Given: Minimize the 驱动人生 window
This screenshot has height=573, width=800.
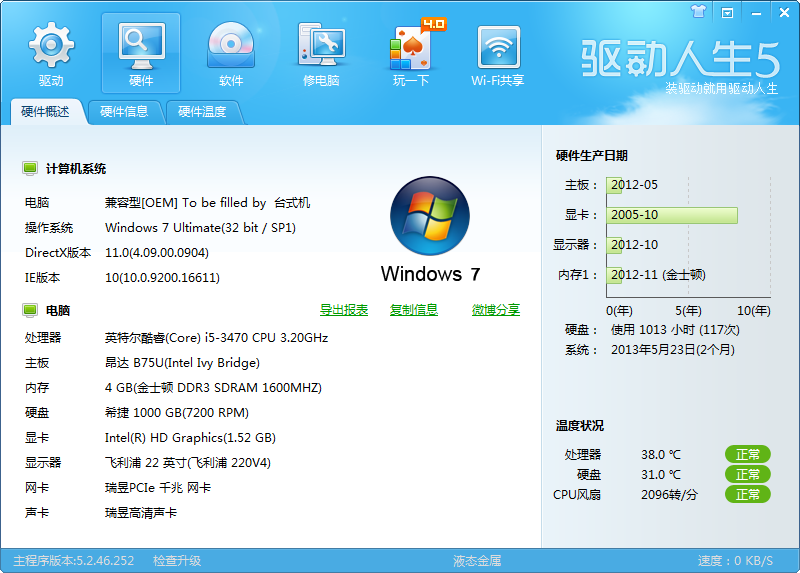Looking at the screenshot, I should 756,14.
